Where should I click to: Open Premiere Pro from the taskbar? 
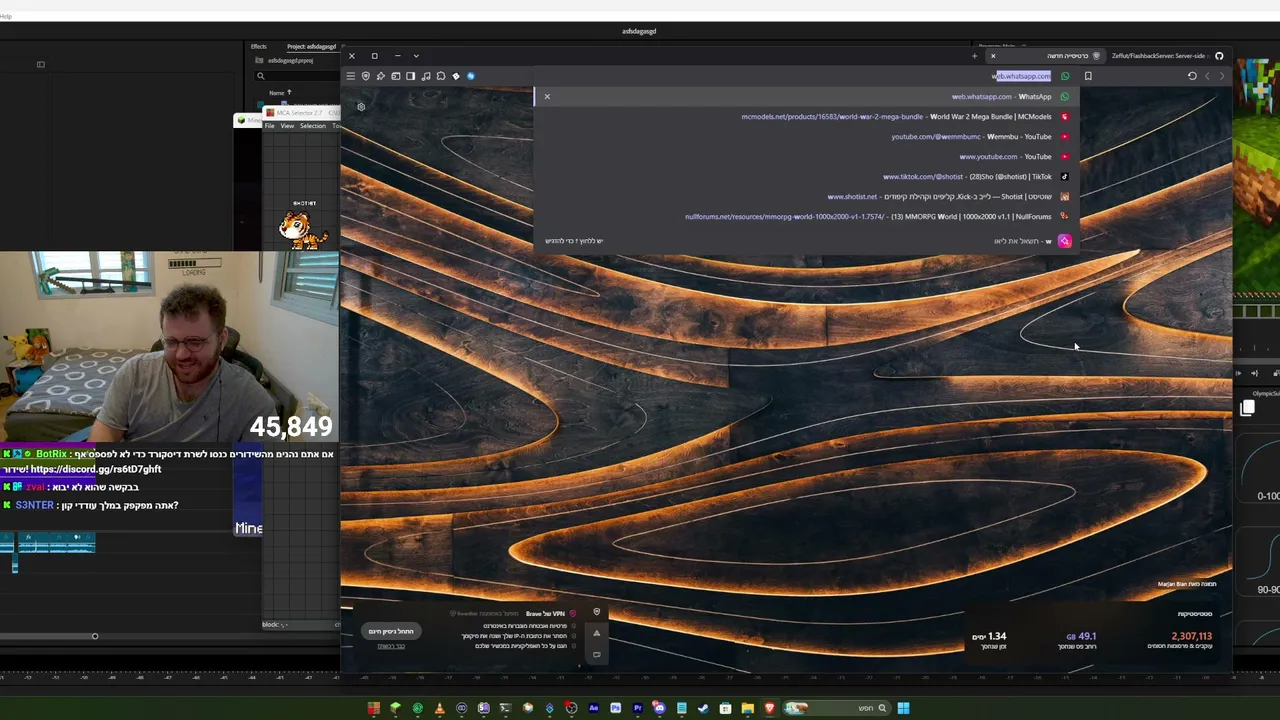tap(637, 708)
